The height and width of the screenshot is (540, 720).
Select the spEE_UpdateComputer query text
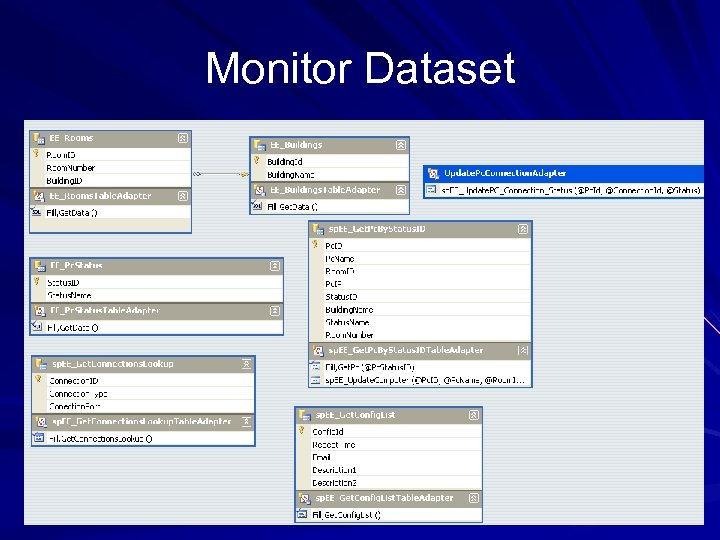tap(425, 380)
